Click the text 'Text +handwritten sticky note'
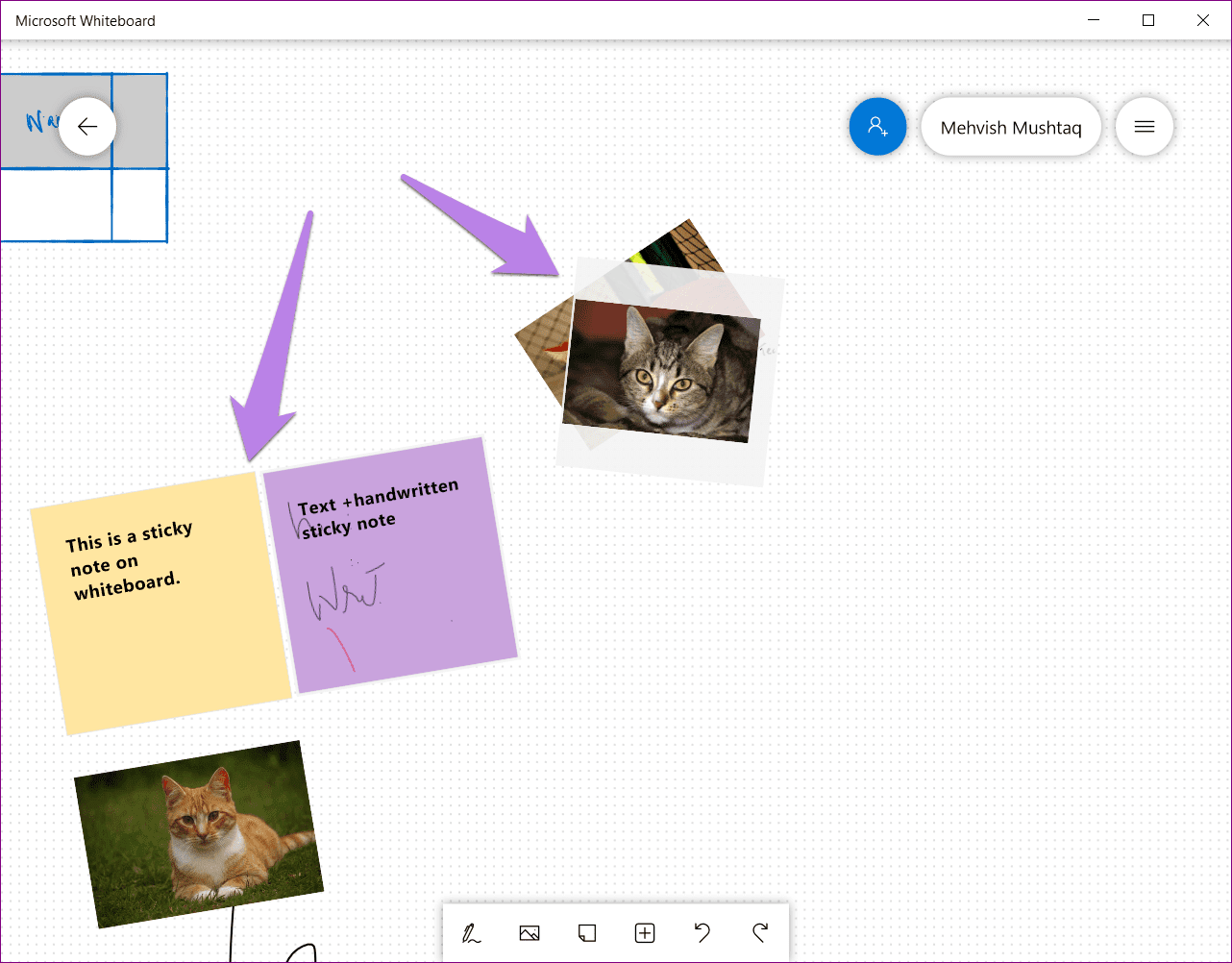The width and height of the screenshot is (1232, 963). click(379, 507)
